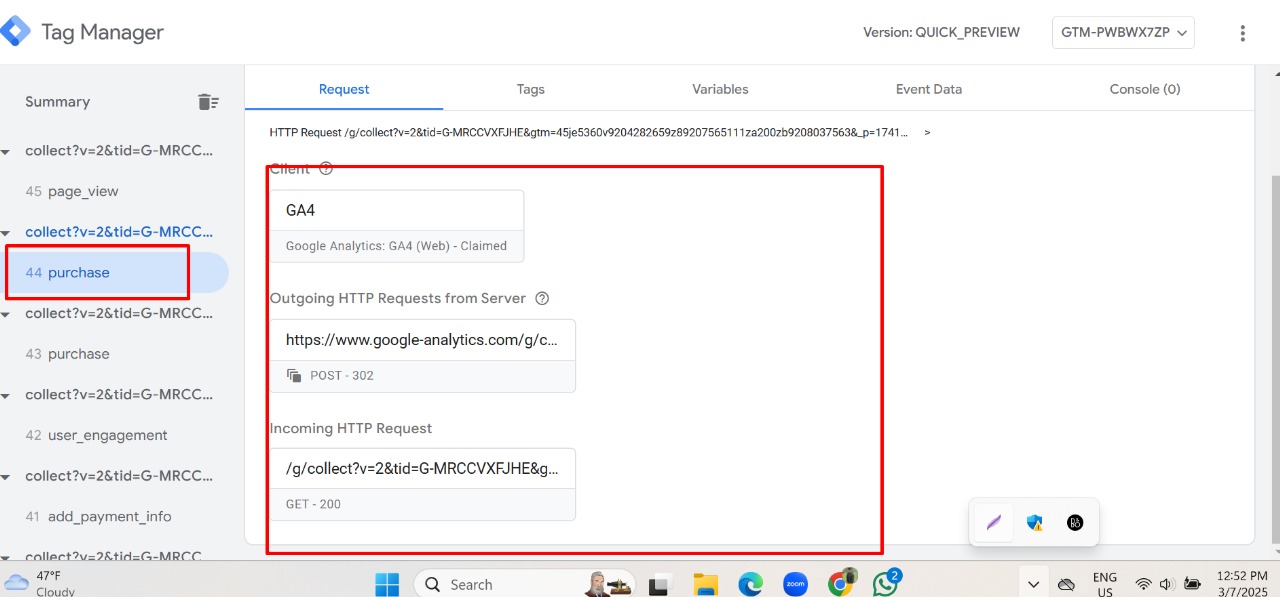Collapse the collect group above page_view

coord(6,152)
